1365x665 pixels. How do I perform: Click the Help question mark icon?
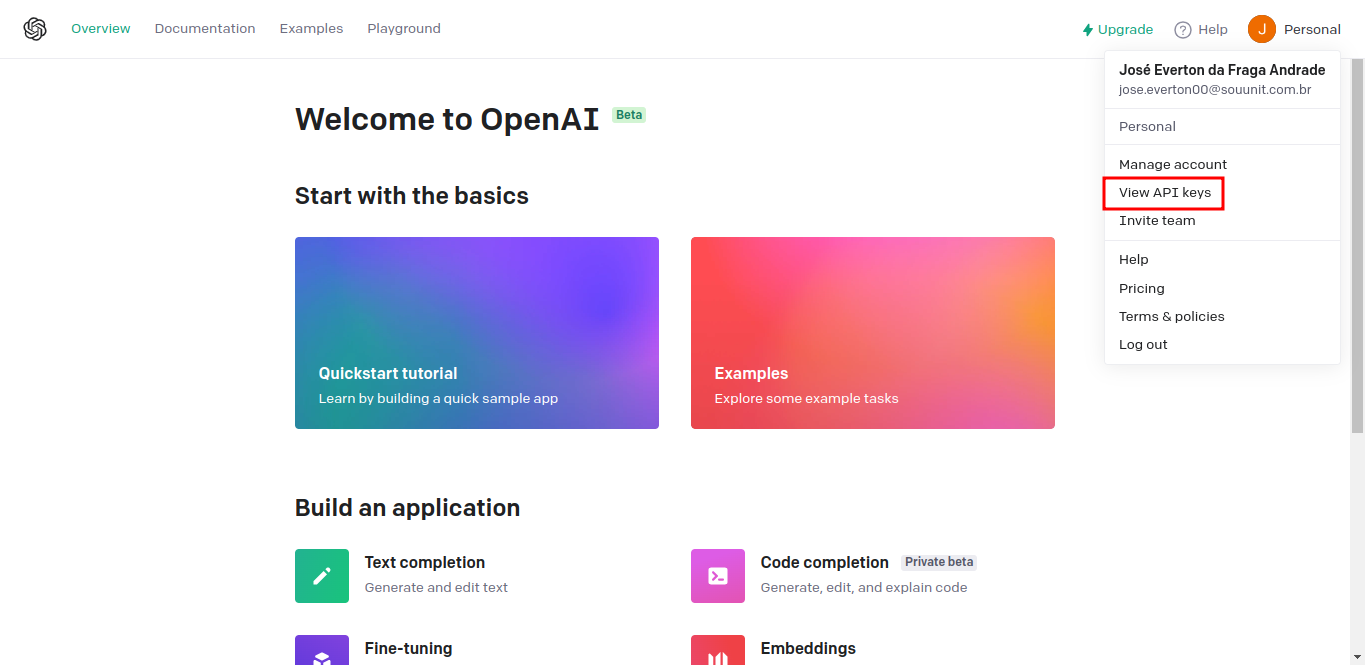(x=1183, y=30)
